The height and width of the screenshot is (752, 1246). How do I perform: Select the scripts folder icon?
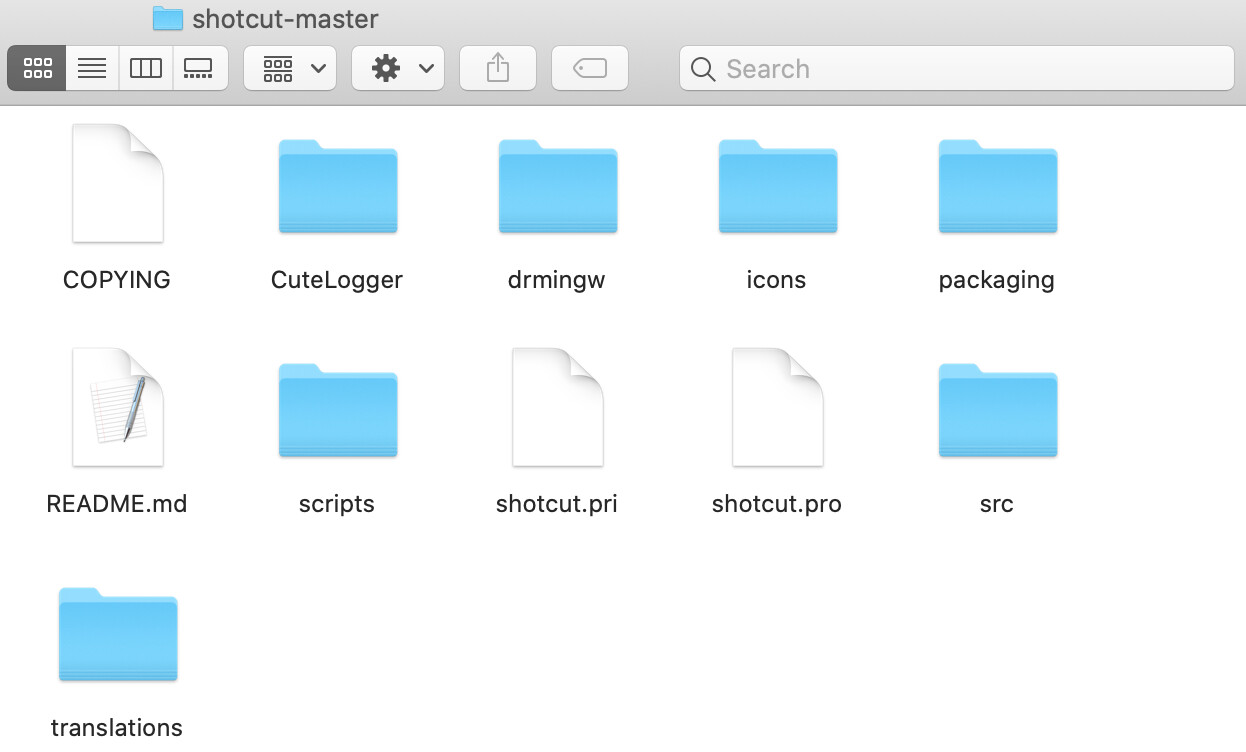338,411
